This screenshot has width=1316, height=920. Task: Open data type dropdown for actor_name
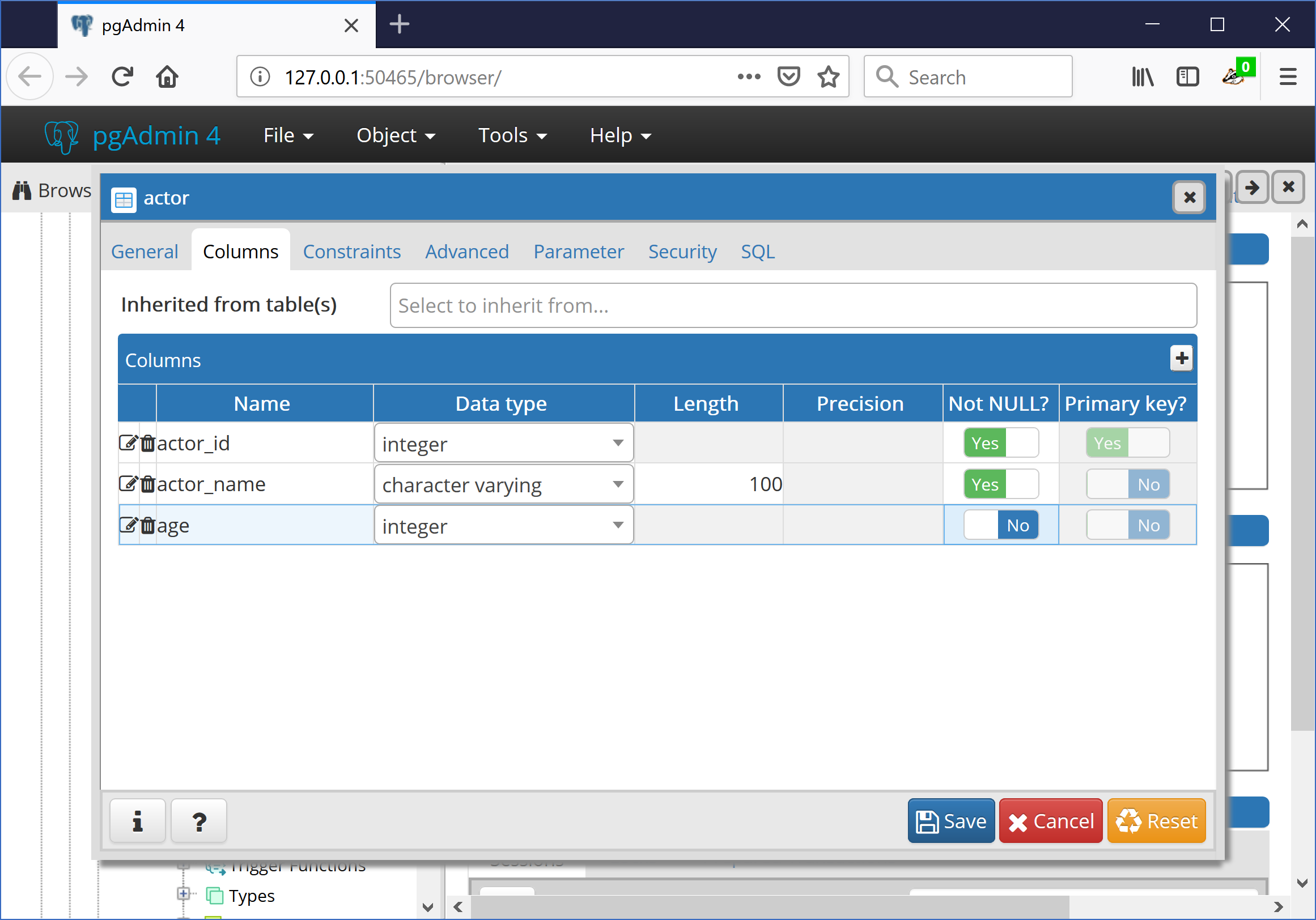coord(503,484)
